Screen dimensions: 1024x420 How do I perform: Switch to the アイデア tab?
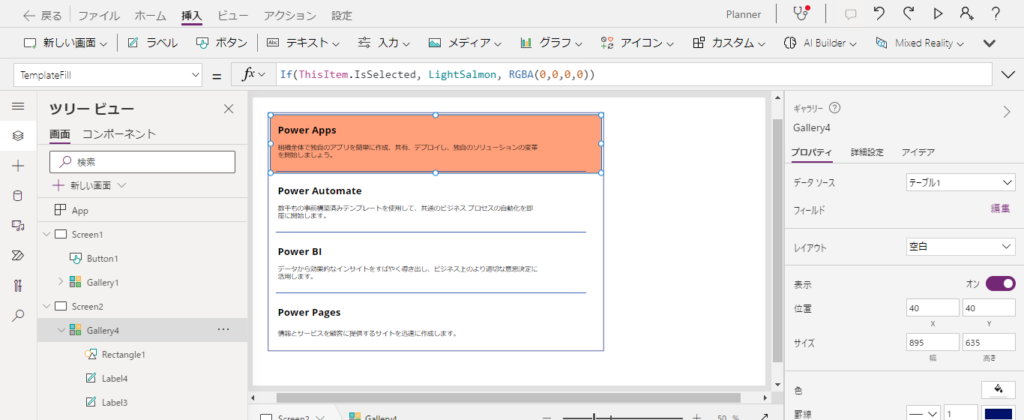[918, 152]
